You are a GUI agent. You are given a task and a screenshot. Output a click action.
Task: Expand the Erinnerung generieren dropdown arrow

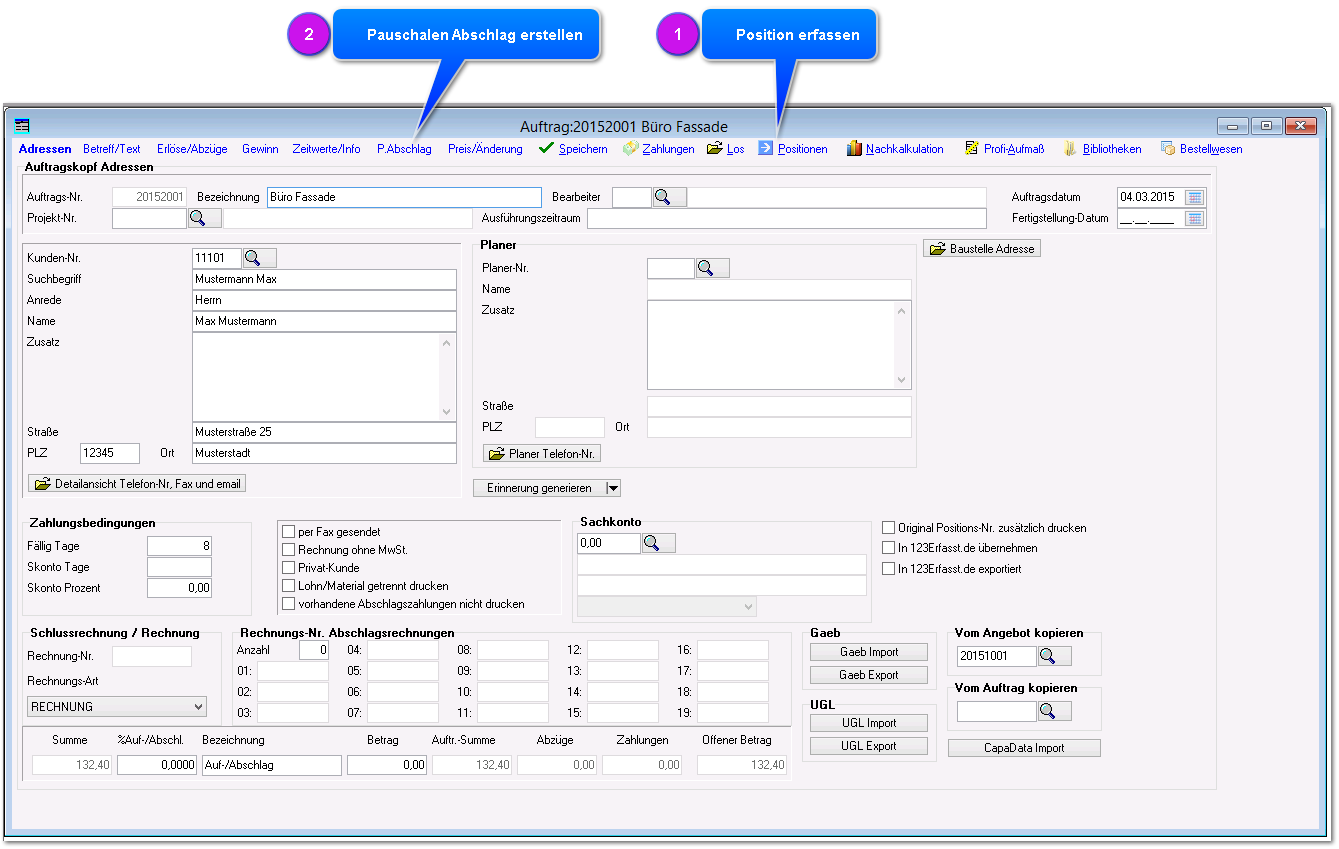tap(614, 488)
